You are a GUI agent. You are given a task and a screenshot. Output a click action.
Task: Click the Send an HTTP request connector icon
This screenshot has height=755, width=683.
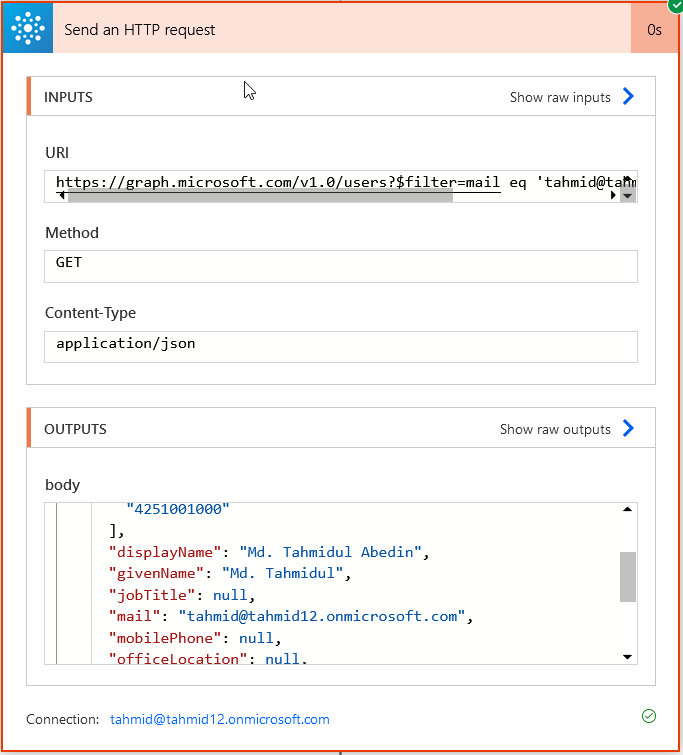27,28
